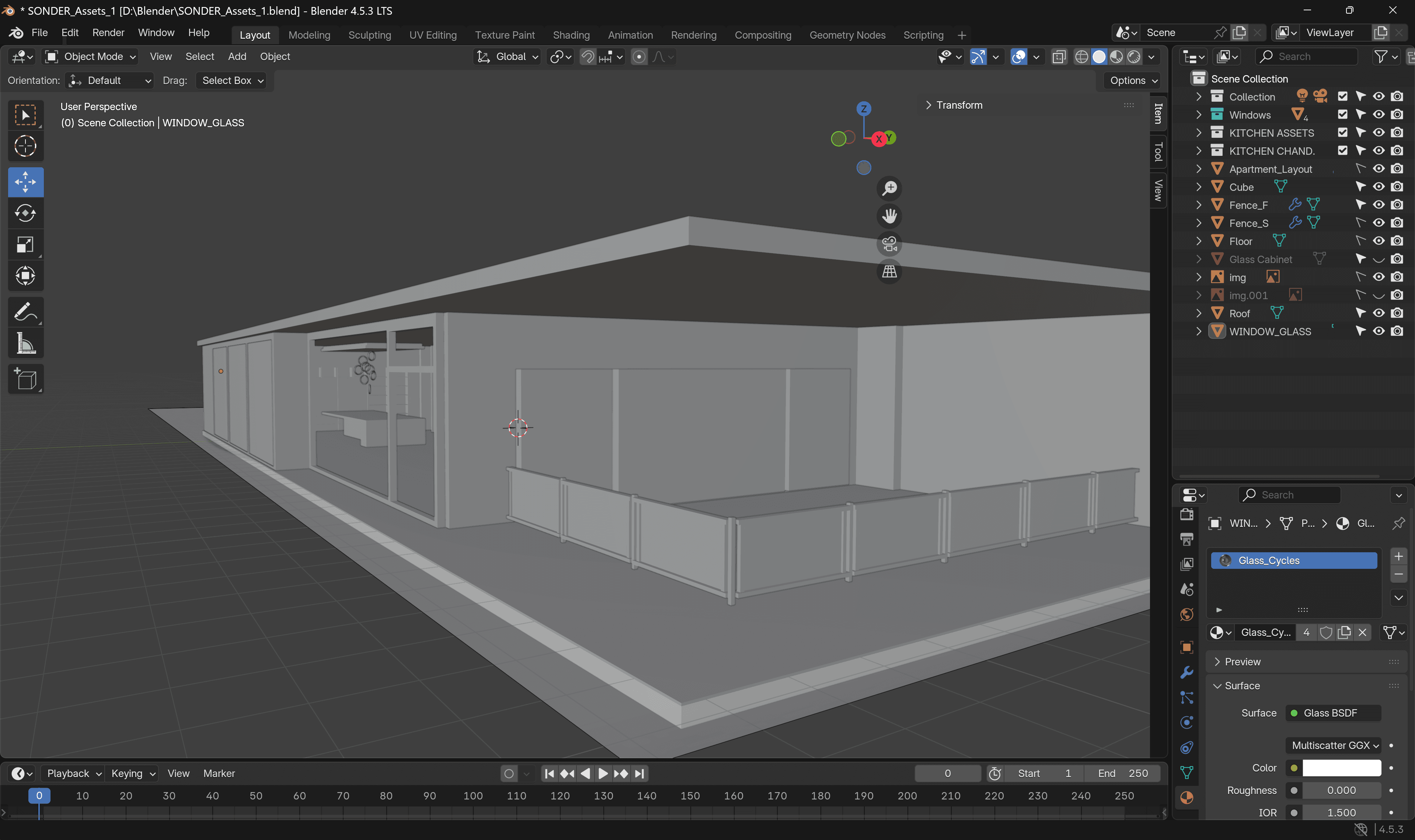Select the Add Cube tool

(25, 379)
